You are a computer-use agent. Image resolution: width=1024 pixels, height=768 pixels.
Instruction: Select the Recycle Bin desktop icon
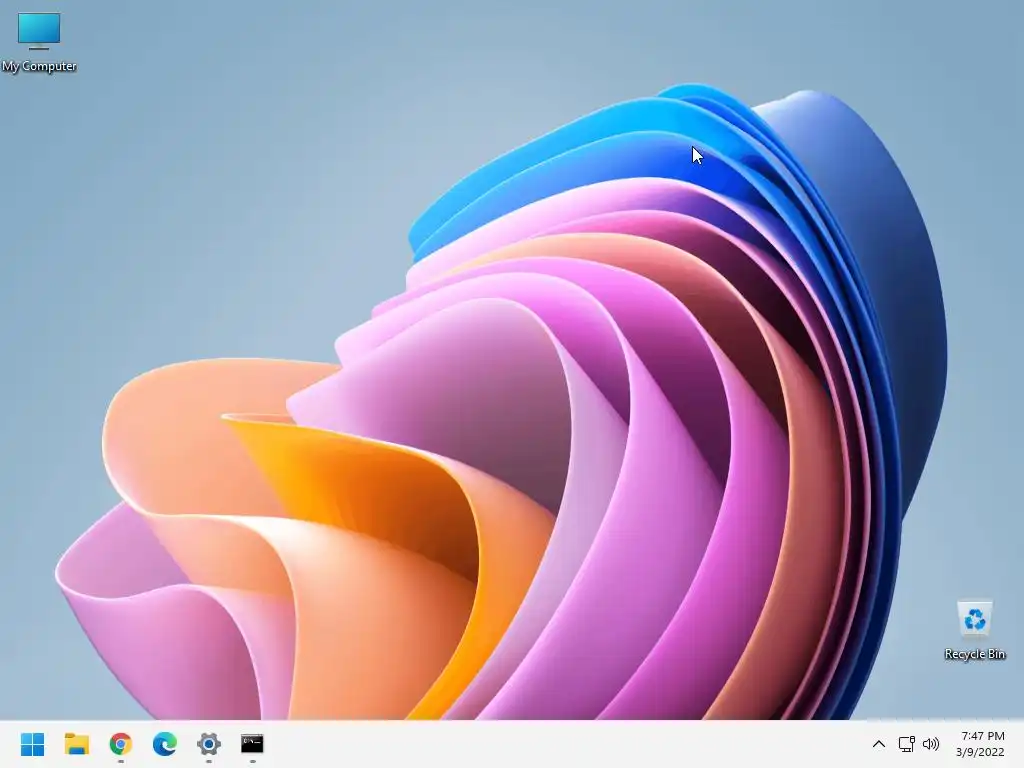[x=974, y=630]
